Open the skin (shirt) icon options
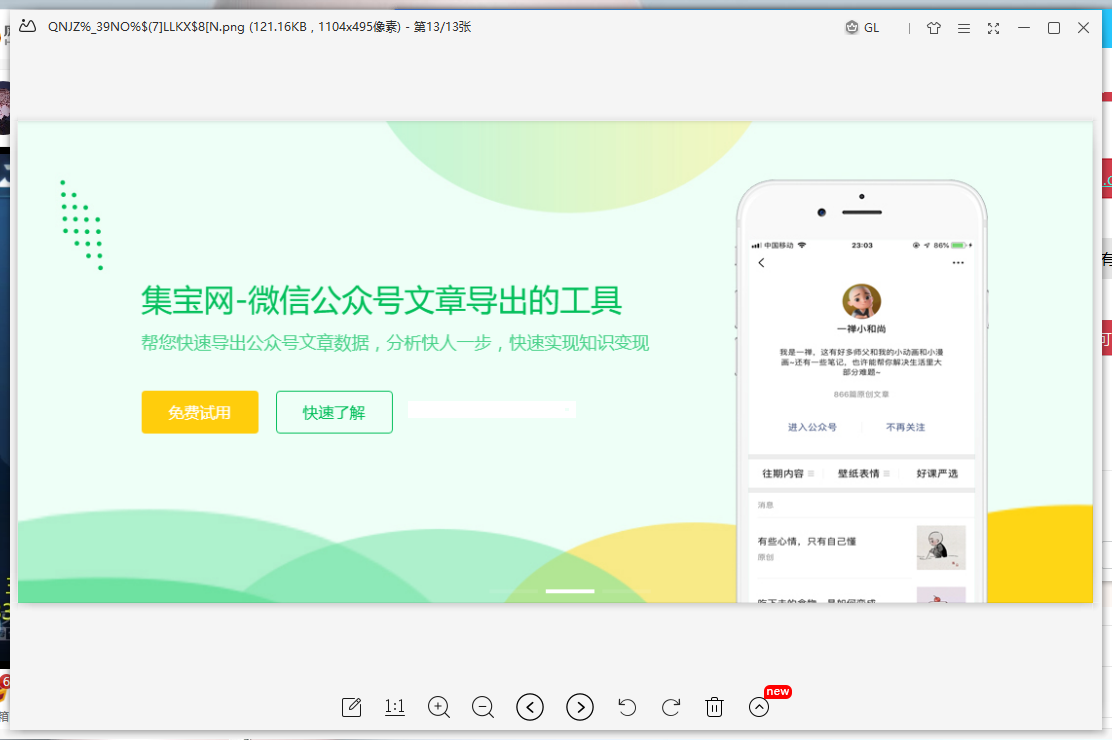Screen dimensions: 1112x740 coord(933,28)
